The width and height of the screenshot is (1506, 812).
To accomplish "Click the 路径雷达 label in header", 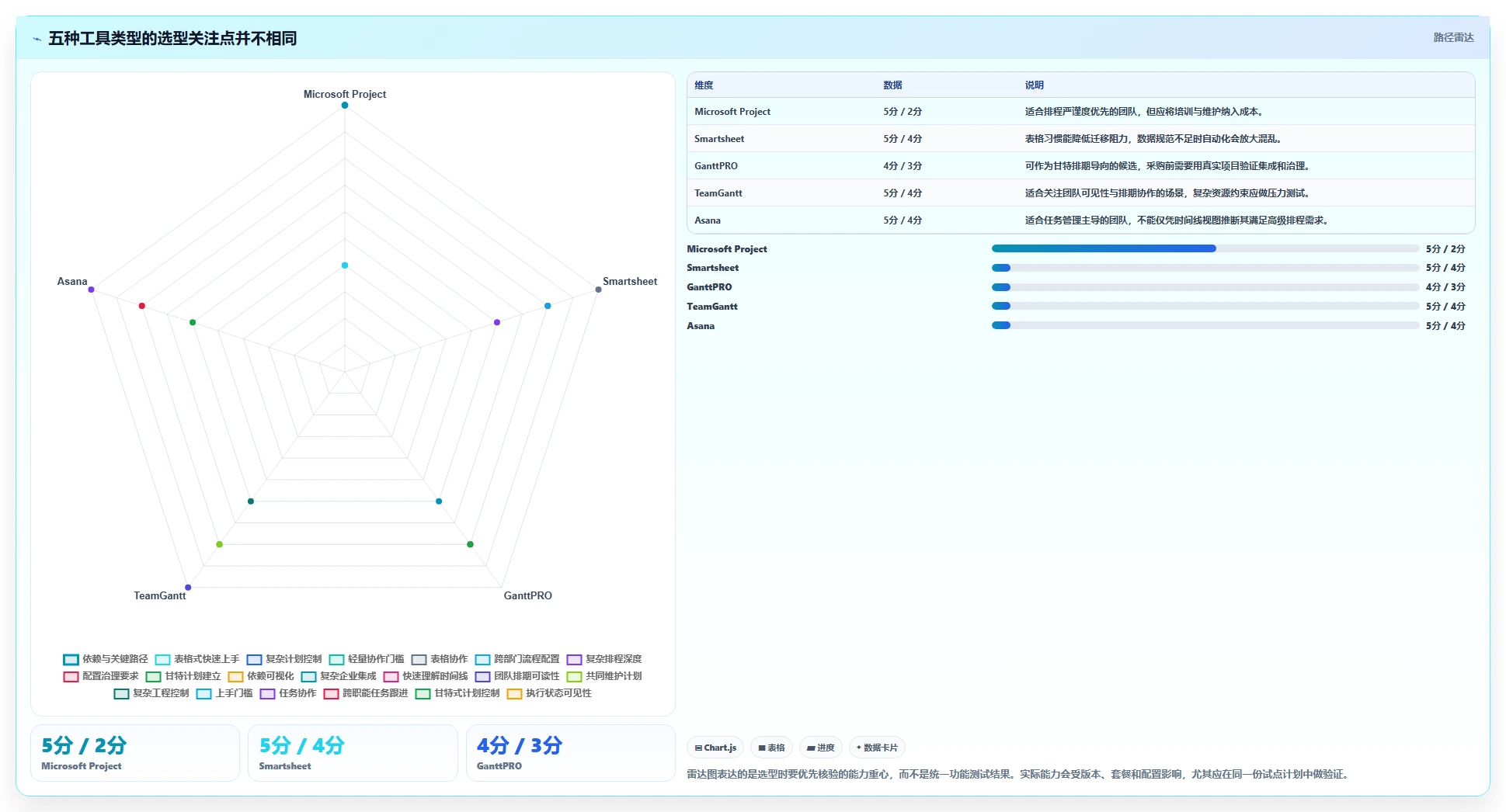I will point(1453,37).
